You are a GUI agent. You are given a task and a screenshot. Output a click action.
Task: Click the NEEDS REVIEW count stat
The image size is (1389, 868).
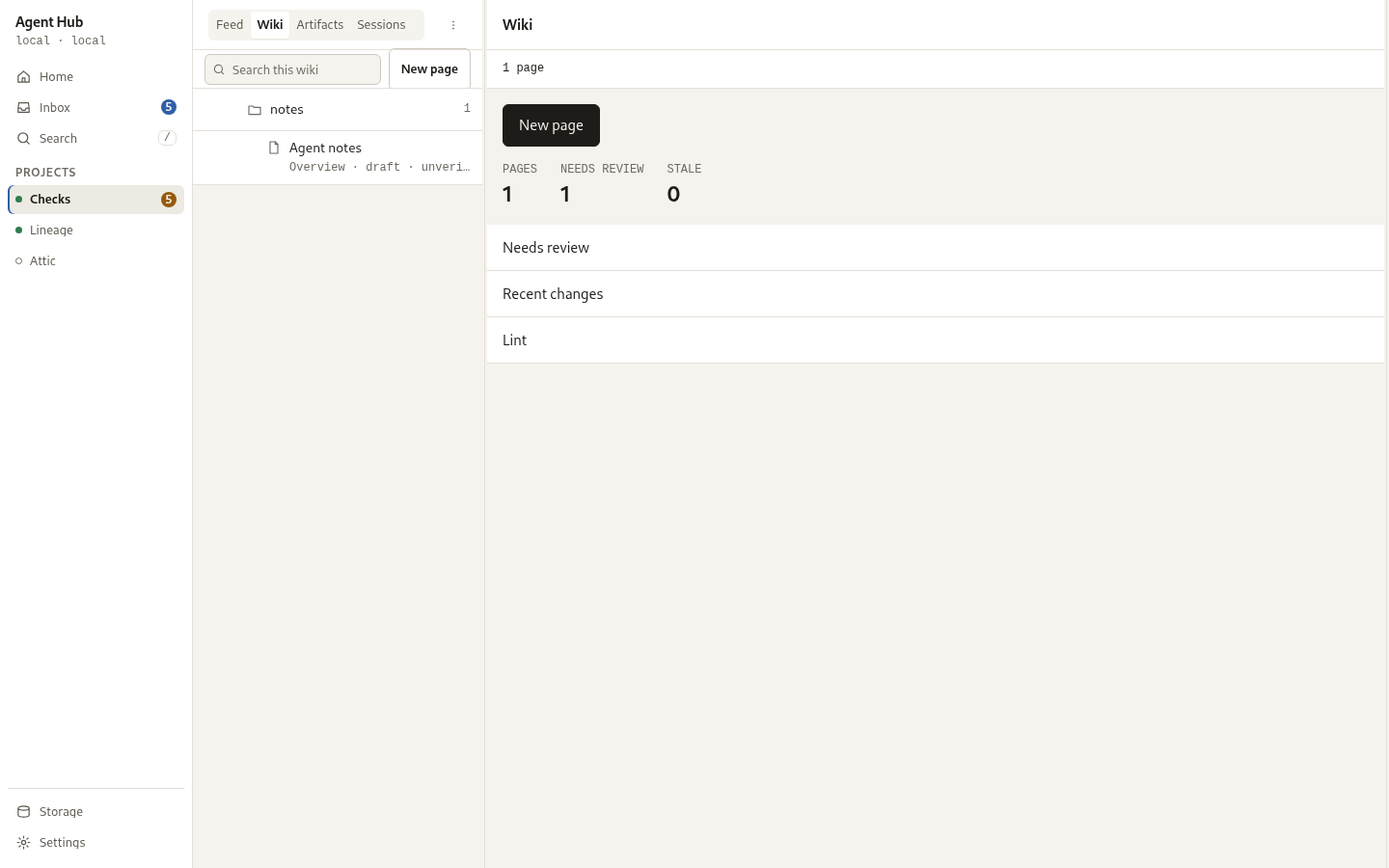pos(602,184)
